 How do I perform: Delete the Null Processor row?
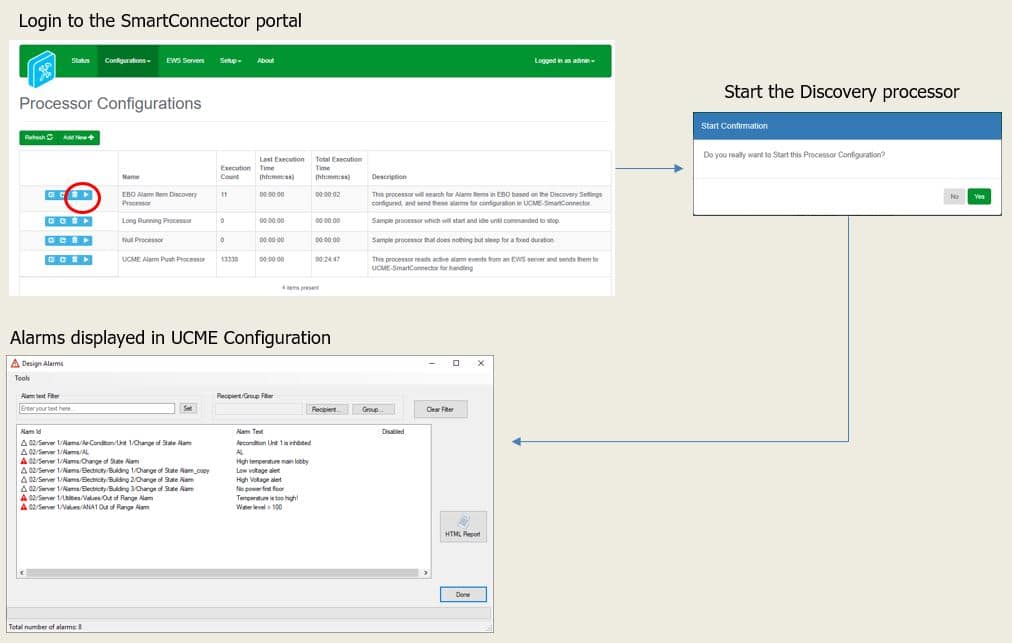click(74, 240)
